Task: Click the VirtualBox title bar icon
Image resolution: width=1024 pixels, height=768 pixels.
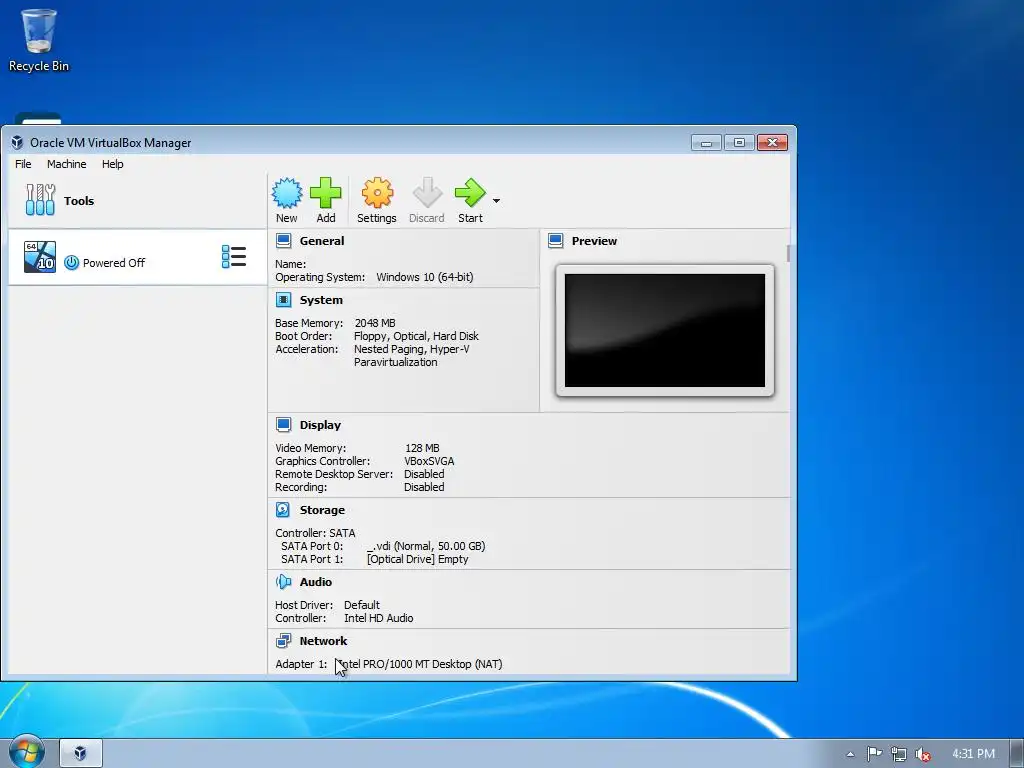Action: (17, 142)
